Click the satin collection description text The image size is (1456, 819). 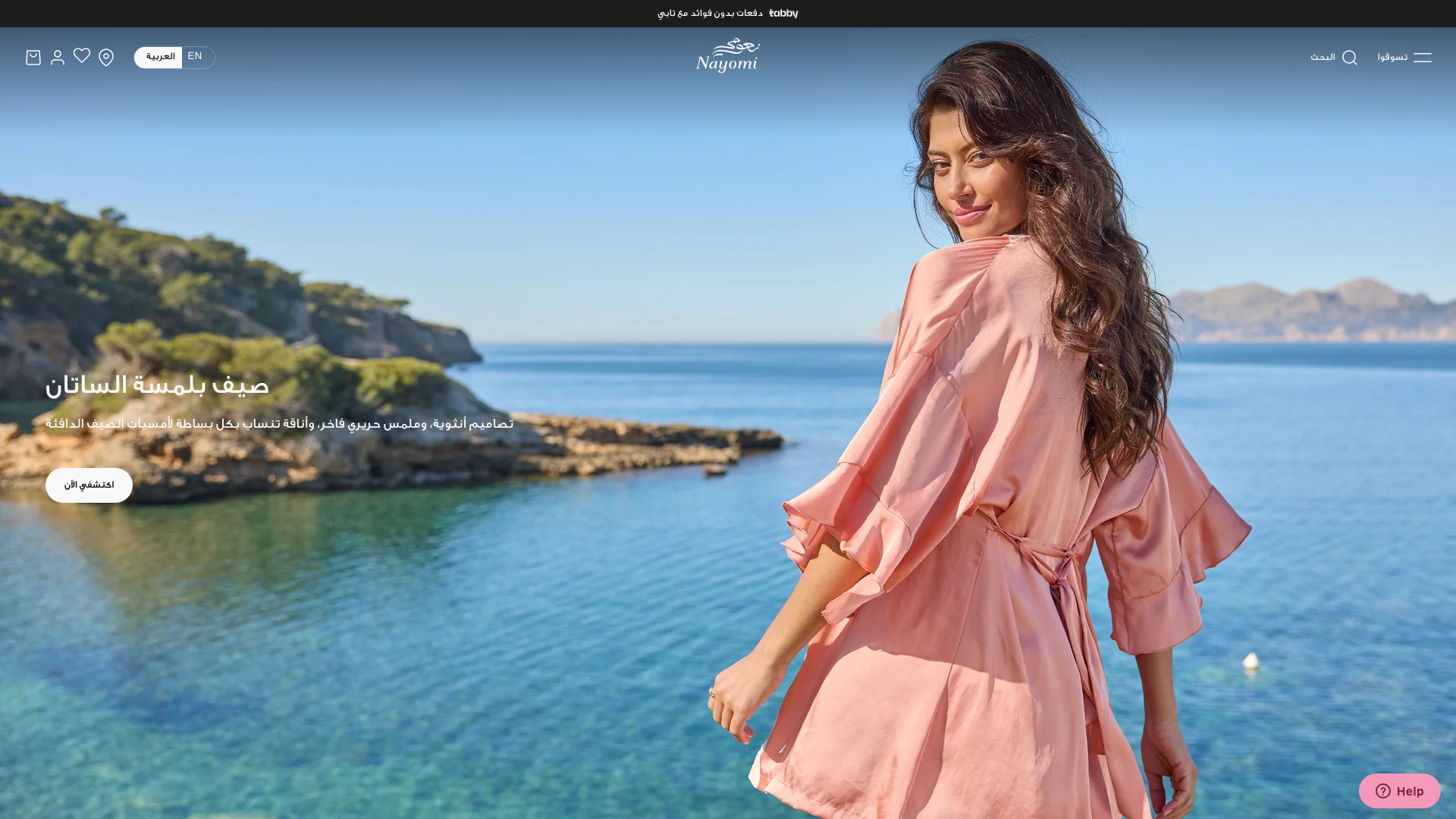(x=279, y=425)
